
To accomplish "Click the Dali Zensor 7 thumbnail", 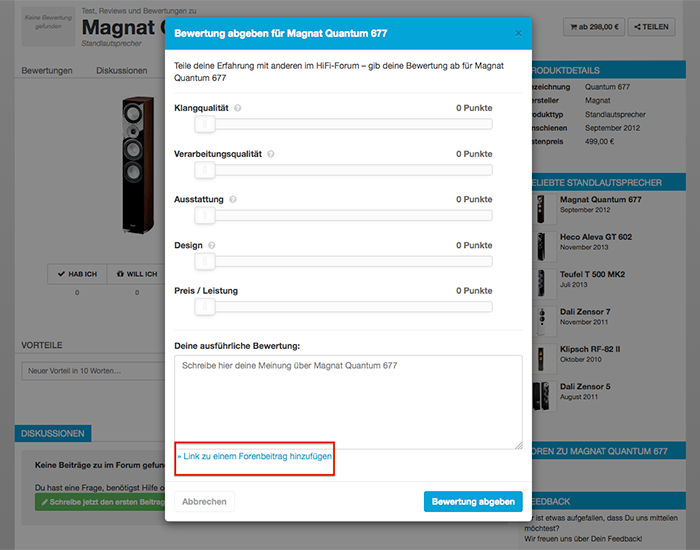I will [542, 321].
